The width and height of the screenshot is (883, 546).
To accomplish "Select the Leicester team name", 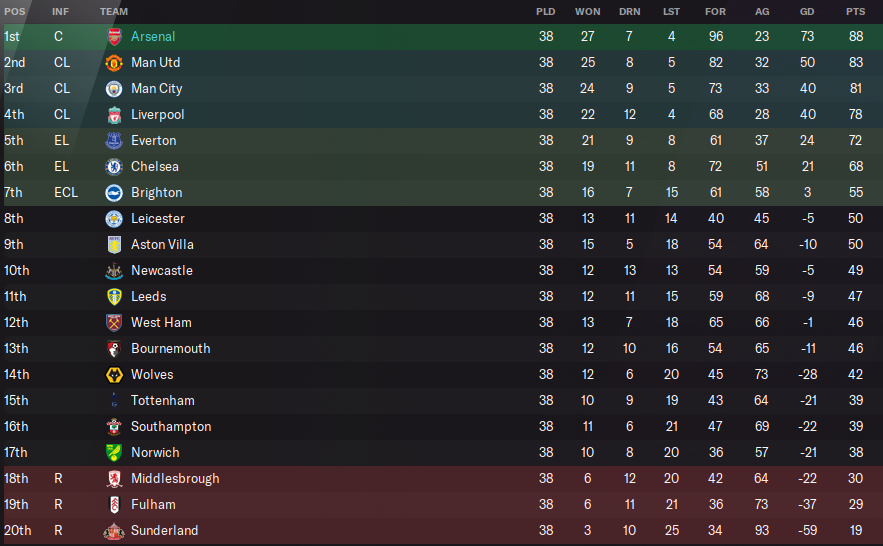I will coord(157,219).
